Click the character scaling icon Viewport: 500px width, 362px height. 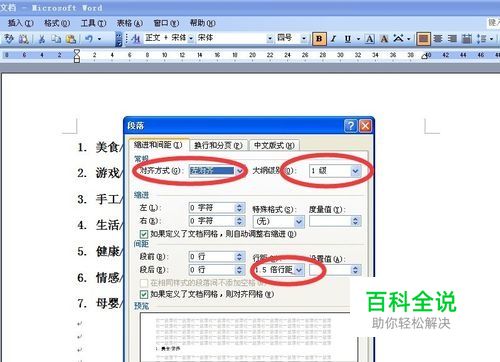398,39
